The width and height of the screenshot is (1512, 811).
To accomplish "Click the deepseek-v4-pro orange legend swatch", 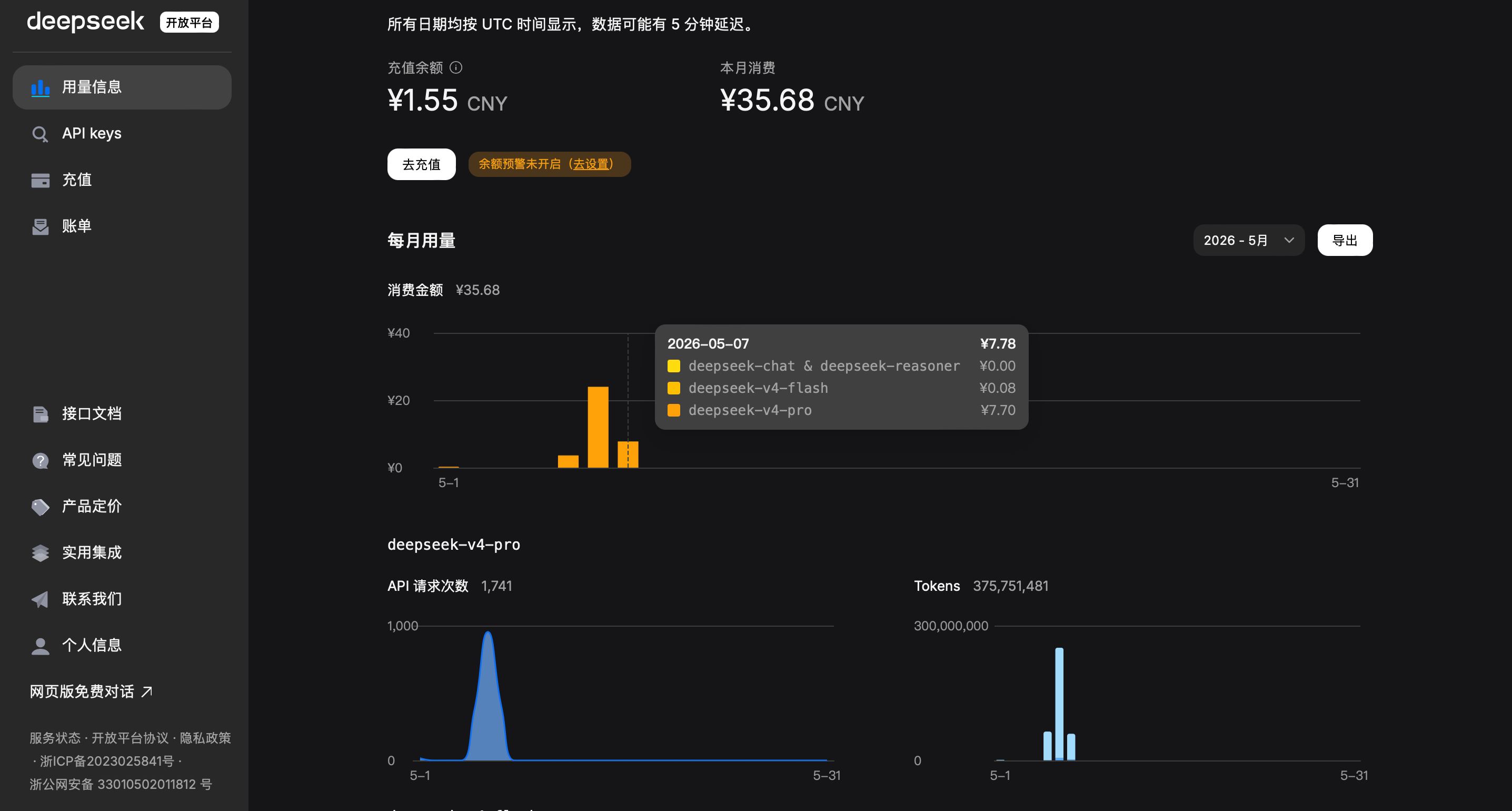I will (x=674, y=410).
